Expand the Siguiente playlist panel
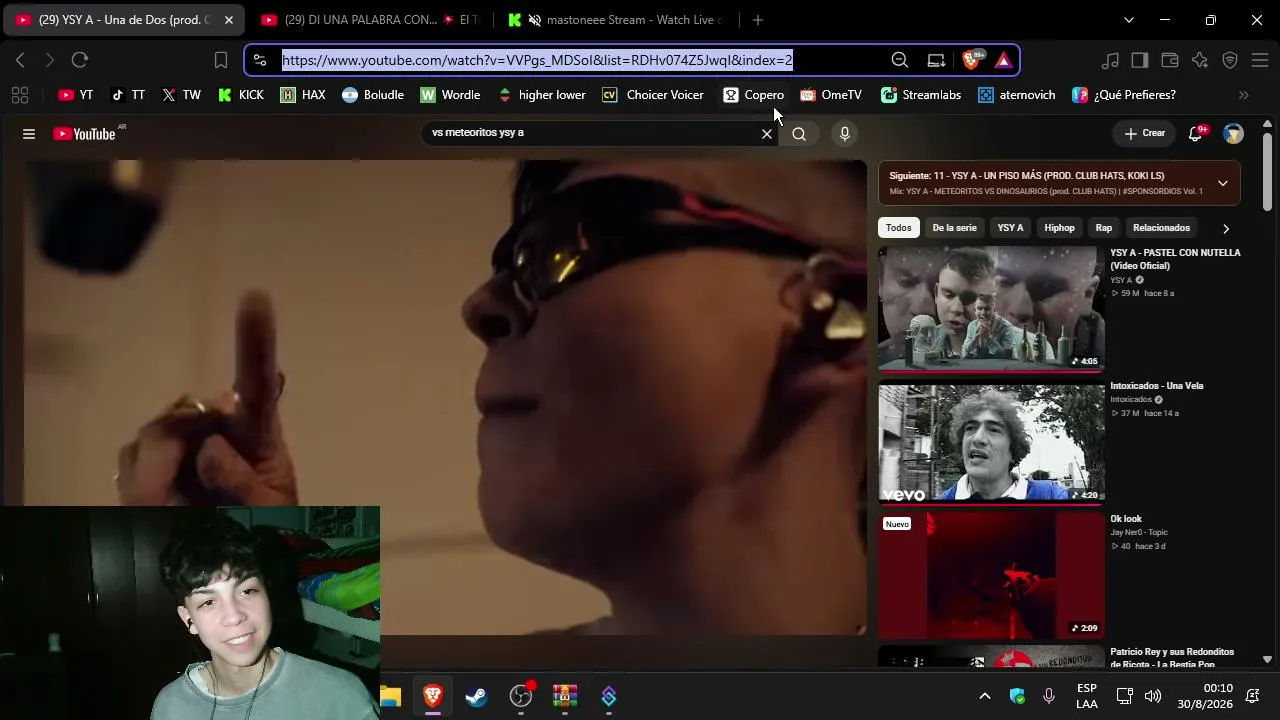This screenshot has height=720, width=1280. [x=1223, y=183]
